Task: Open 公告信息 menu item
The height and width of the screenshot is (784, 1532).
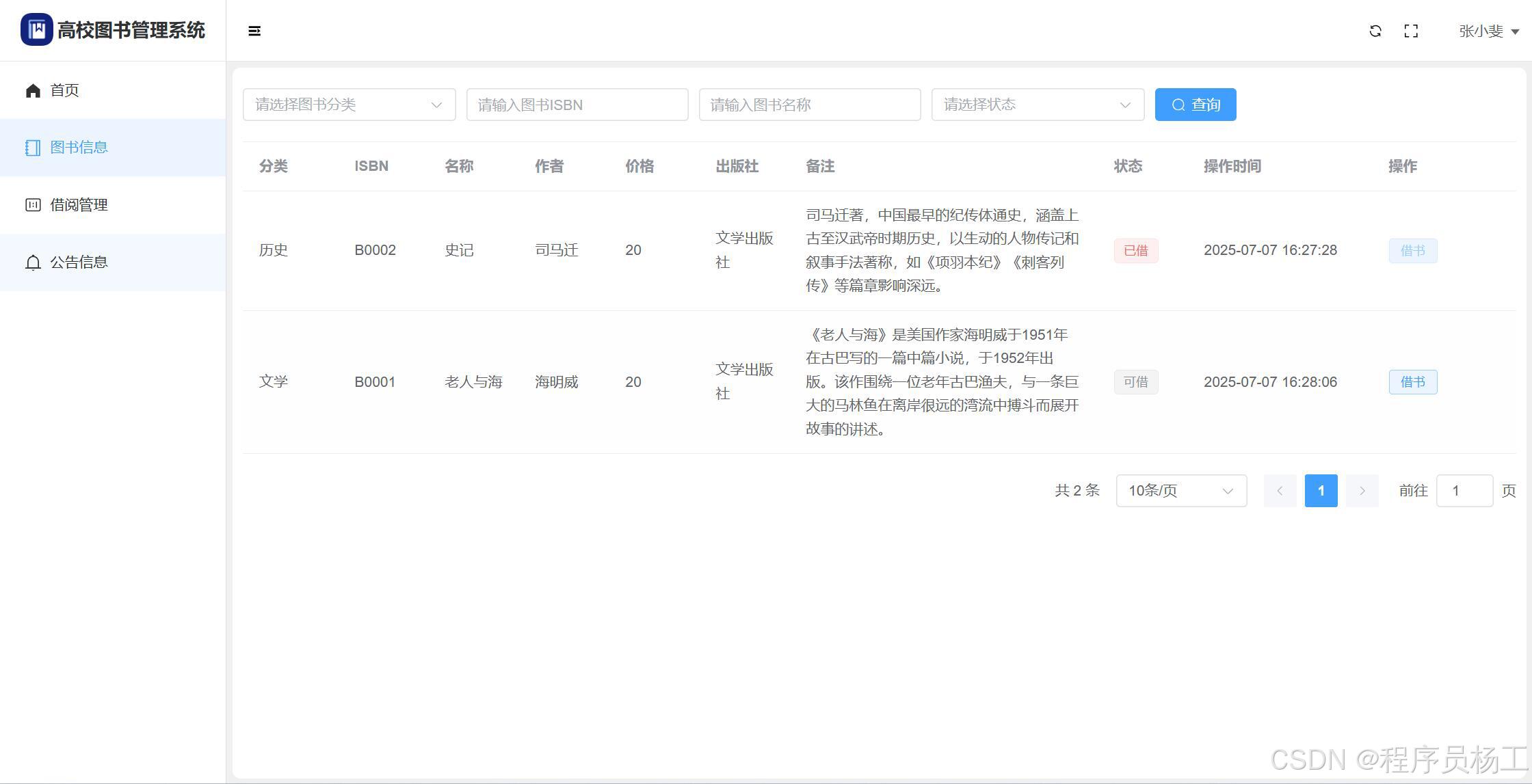Action: point(79,262)
